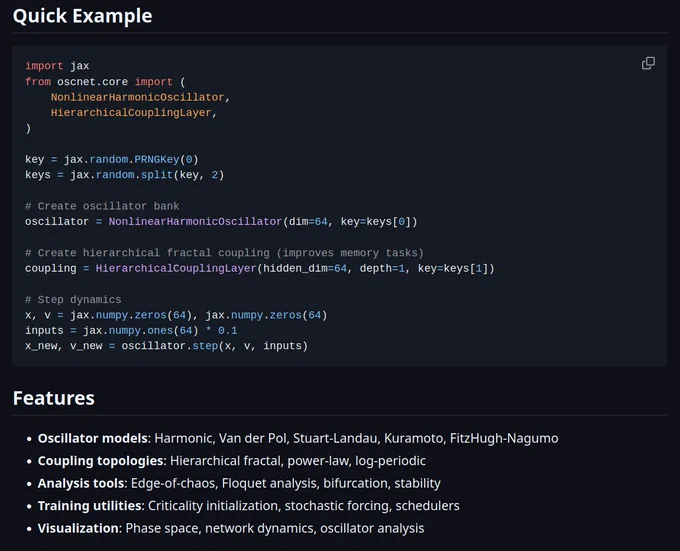Click the Features heading

[54, 398]
